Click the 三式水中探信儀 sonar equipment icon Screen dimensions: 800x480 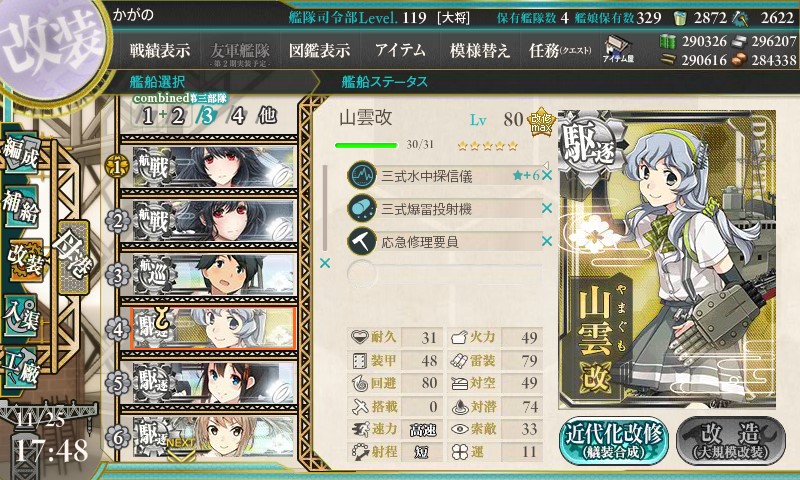coord(362,175)
